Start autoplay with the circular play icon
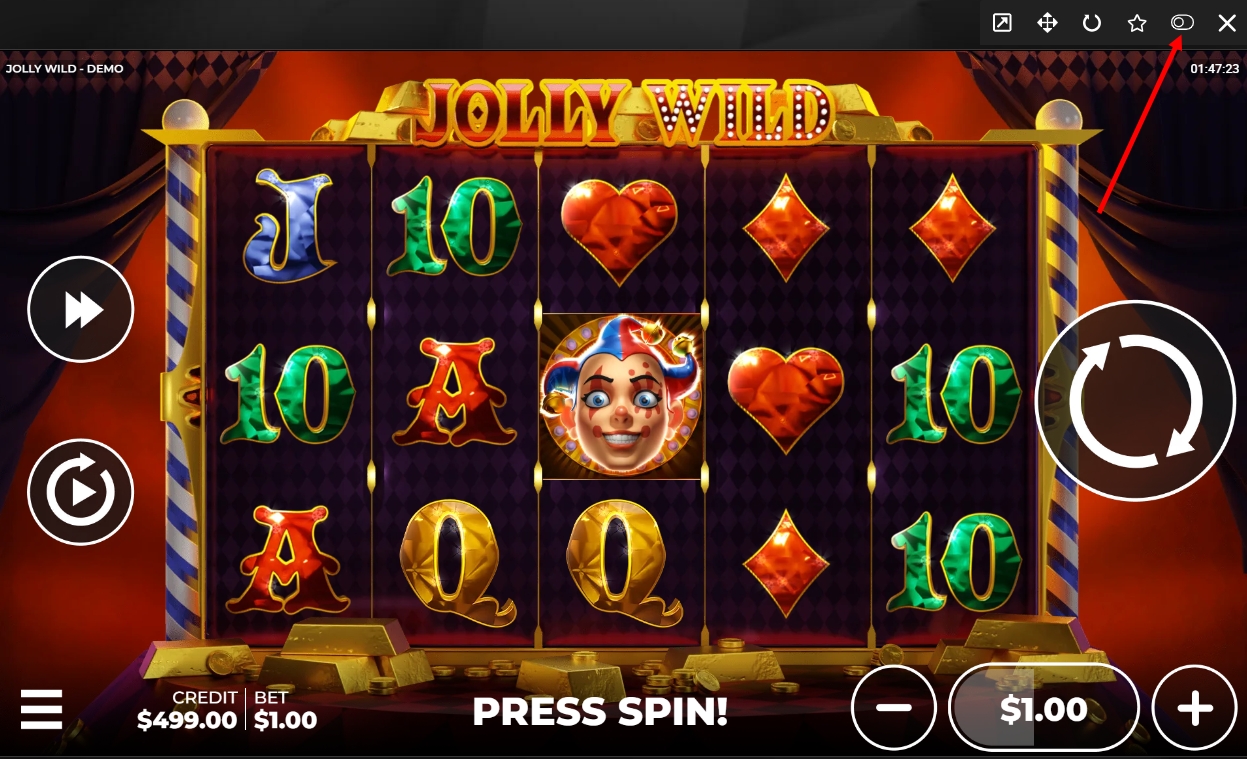The height and width of the screenshot is (759, 1247). pos(81,492)
